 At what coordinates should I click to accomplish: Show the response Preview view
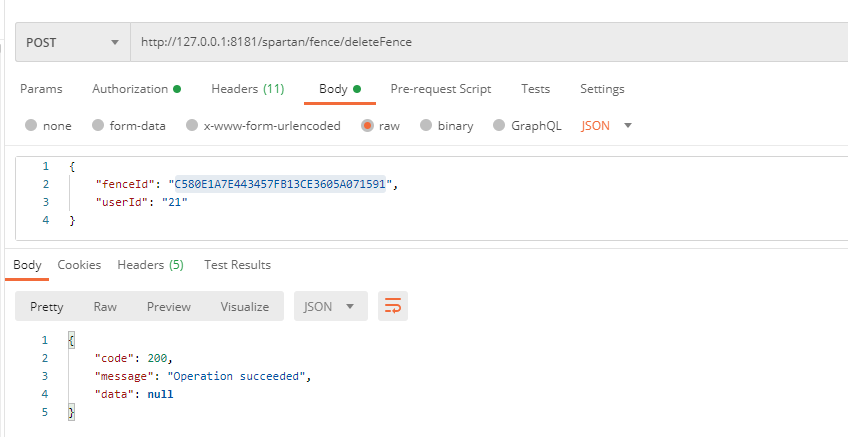(169, 307)
